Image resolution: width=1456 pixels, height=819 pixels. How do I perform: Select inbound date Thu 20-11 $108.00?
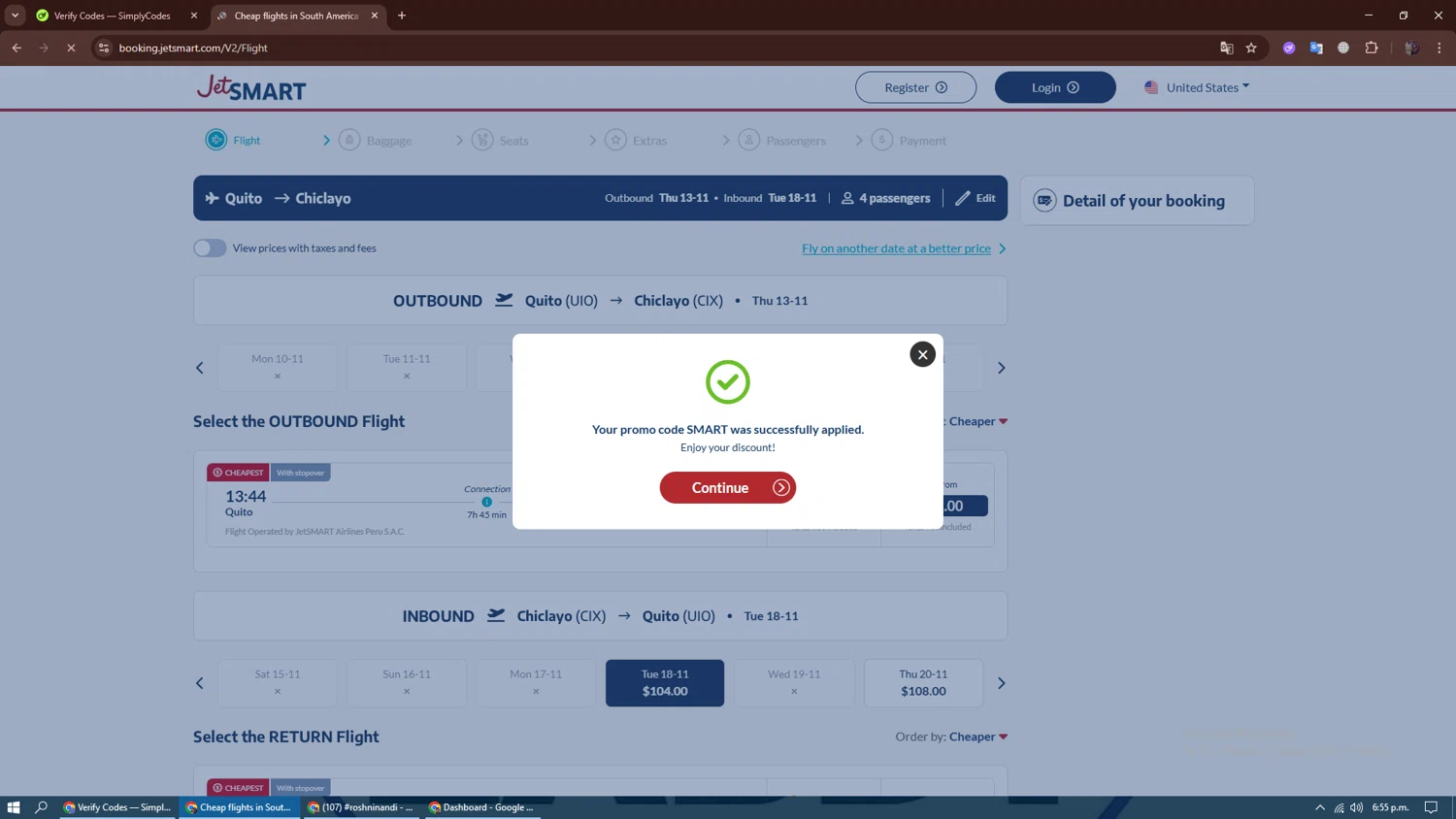click(923, 683)
